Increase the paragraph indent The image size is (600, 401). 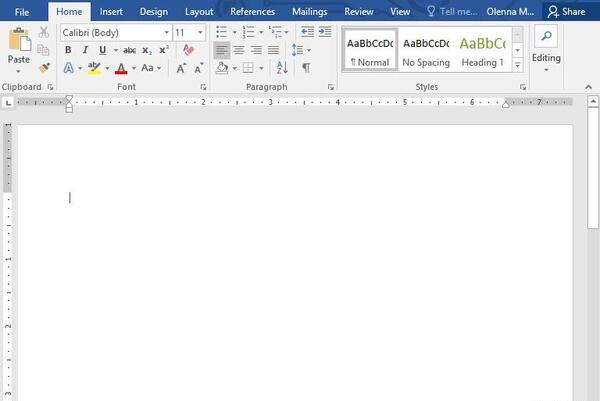(325, 32)
